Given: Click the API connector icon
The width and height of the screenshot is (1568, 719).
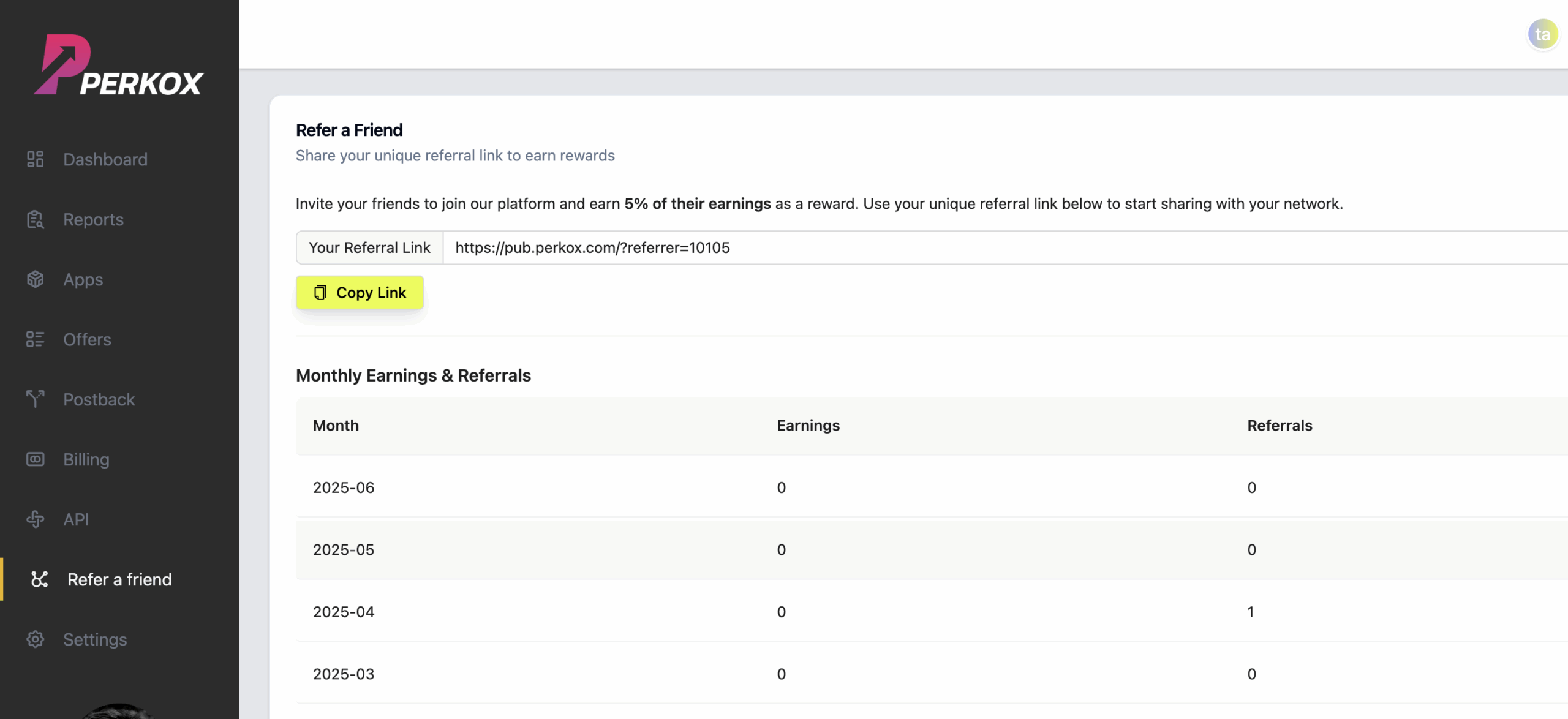Looking at the screenshot, I should coord(35,519).
